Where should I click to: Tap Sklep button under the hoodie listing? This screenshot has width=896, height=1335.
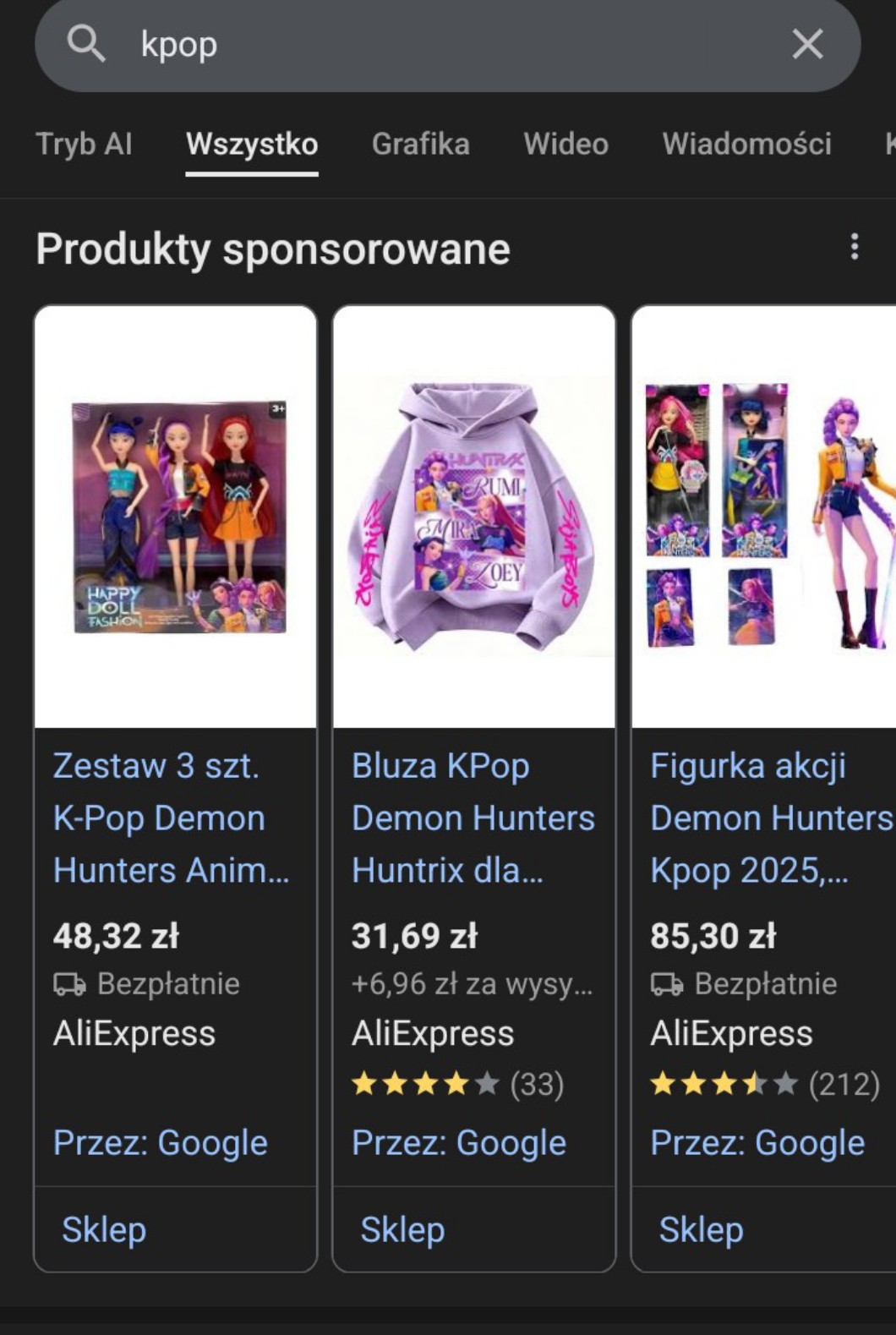(402, 1229)
